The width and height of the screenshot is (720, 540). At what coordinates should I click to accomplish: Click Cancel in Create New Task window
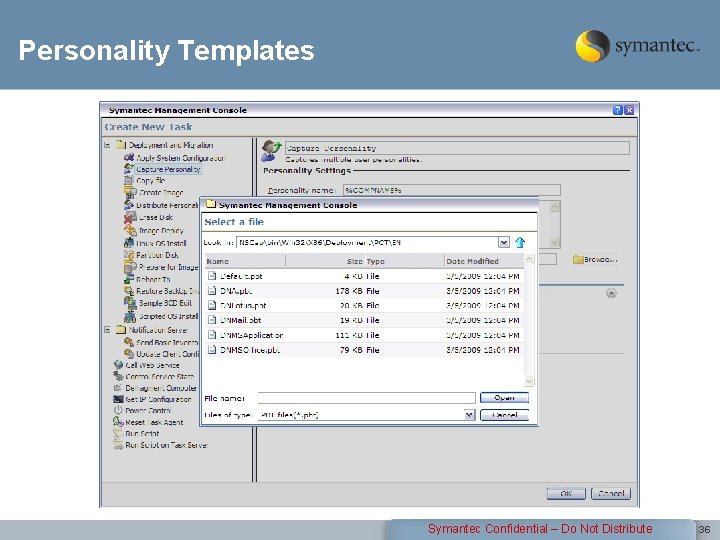[x=611, y=494]
